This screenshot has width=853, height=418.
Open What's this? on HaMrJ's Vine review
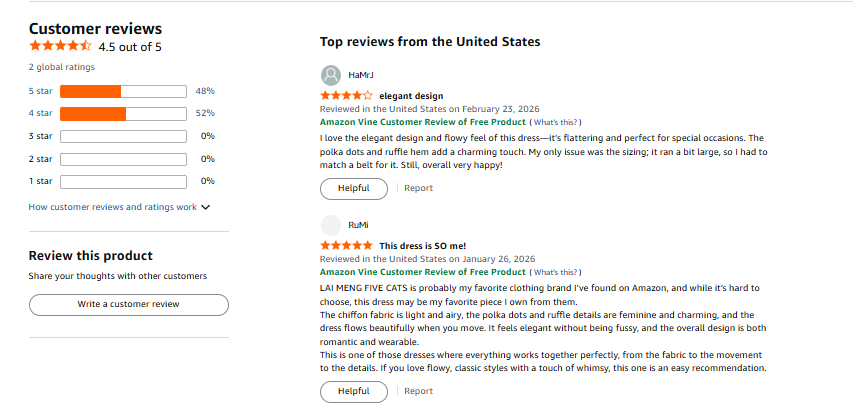pos(554,122)
